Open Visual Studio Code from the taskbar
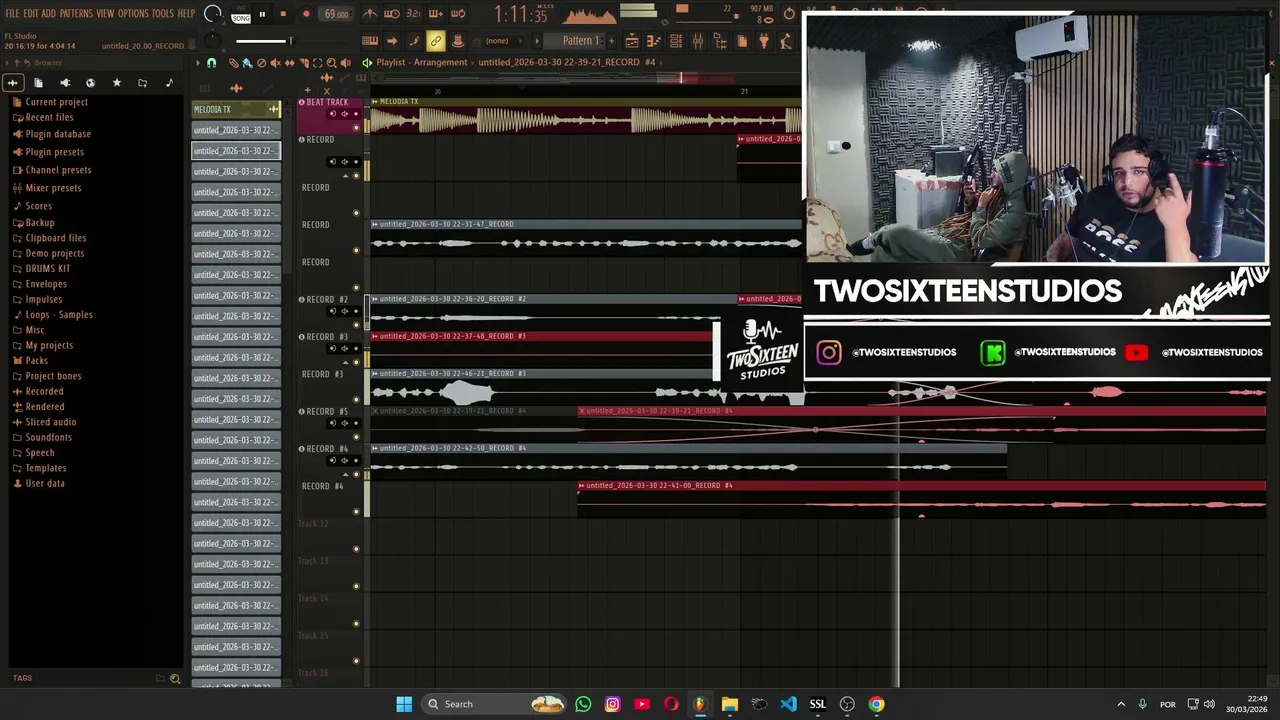The width and height of the screenshot is (1280, 720). point(788,704)
